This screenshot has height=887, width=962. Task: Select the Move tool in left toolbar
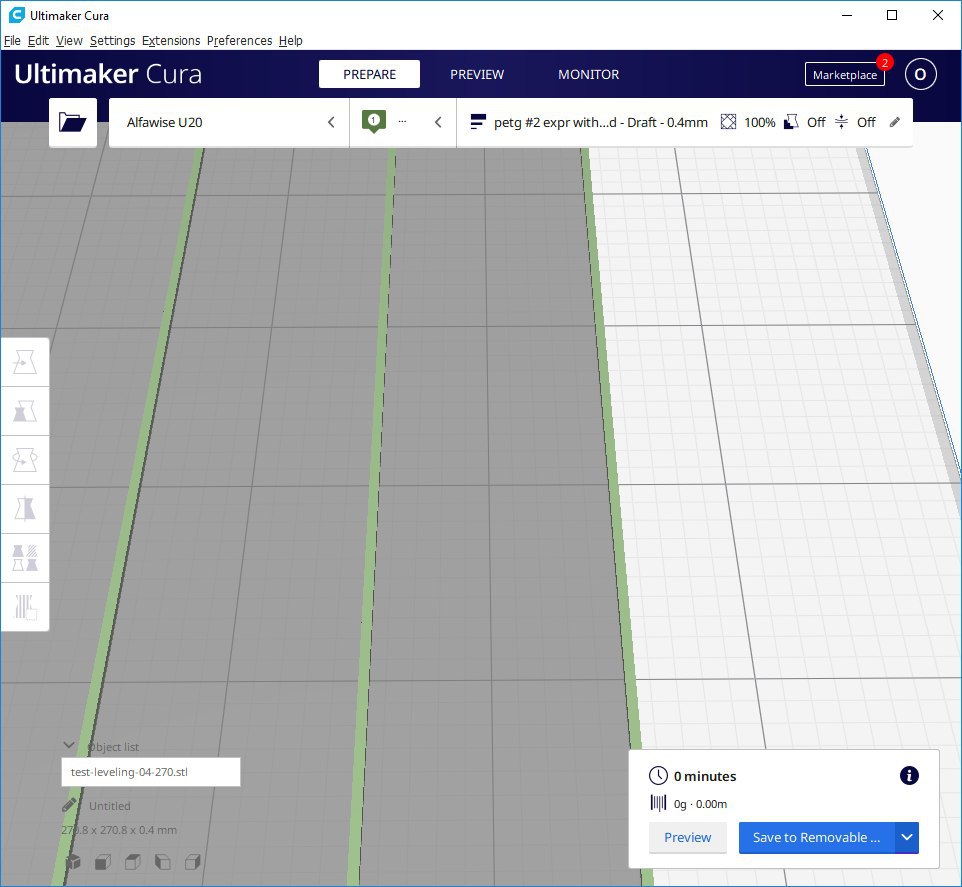click(25, 362)
